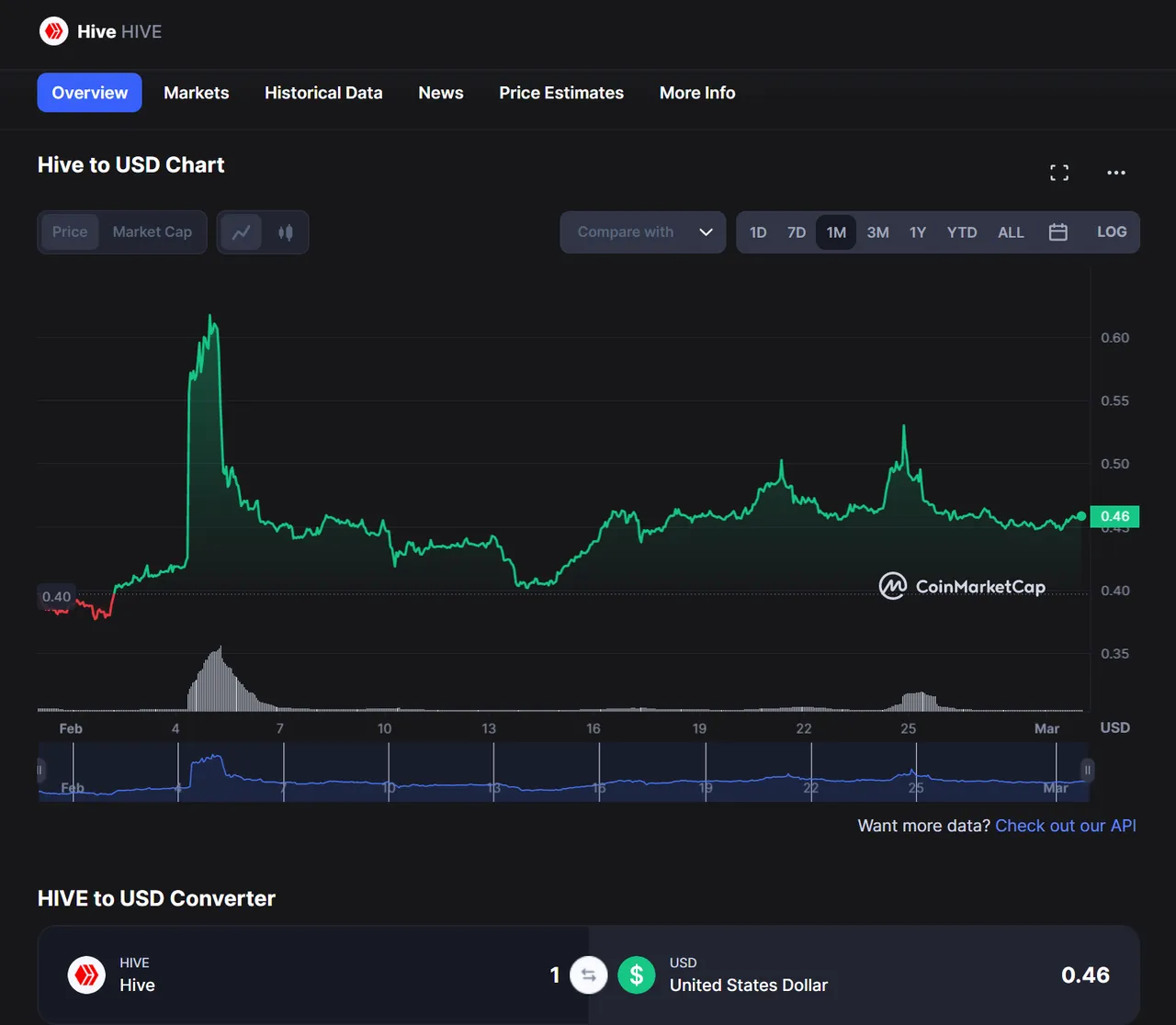Click the Hive logo icon in header
Viewport: 1176px width, 1025px height.
click(53, 31)
